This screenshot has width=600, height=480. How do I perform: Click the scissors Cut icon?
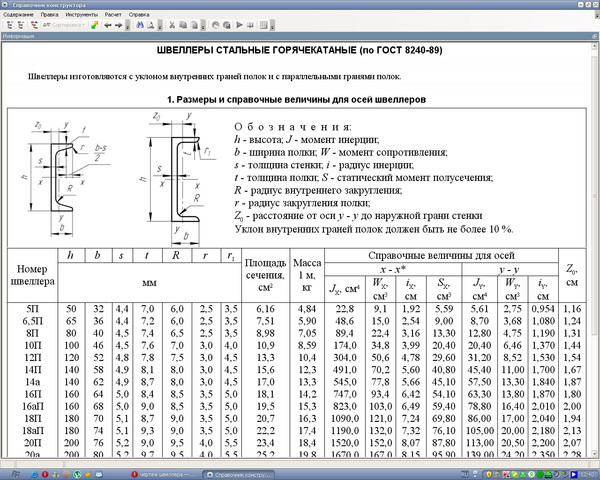tap(171, 24)
